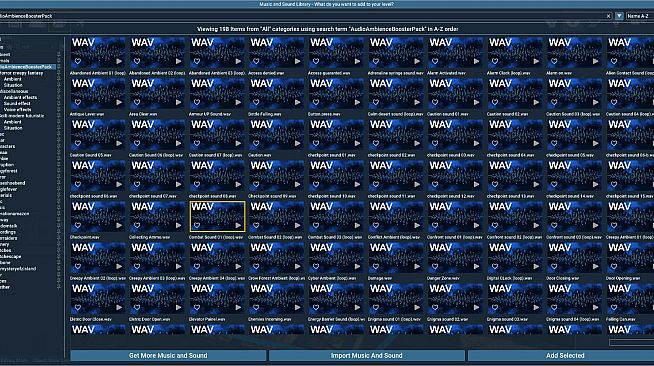Image resolution: width=654 pixels, height=366 pixels.
Task: Play Elevator Painel.wav preview
Action: click(x=238, y=308)
